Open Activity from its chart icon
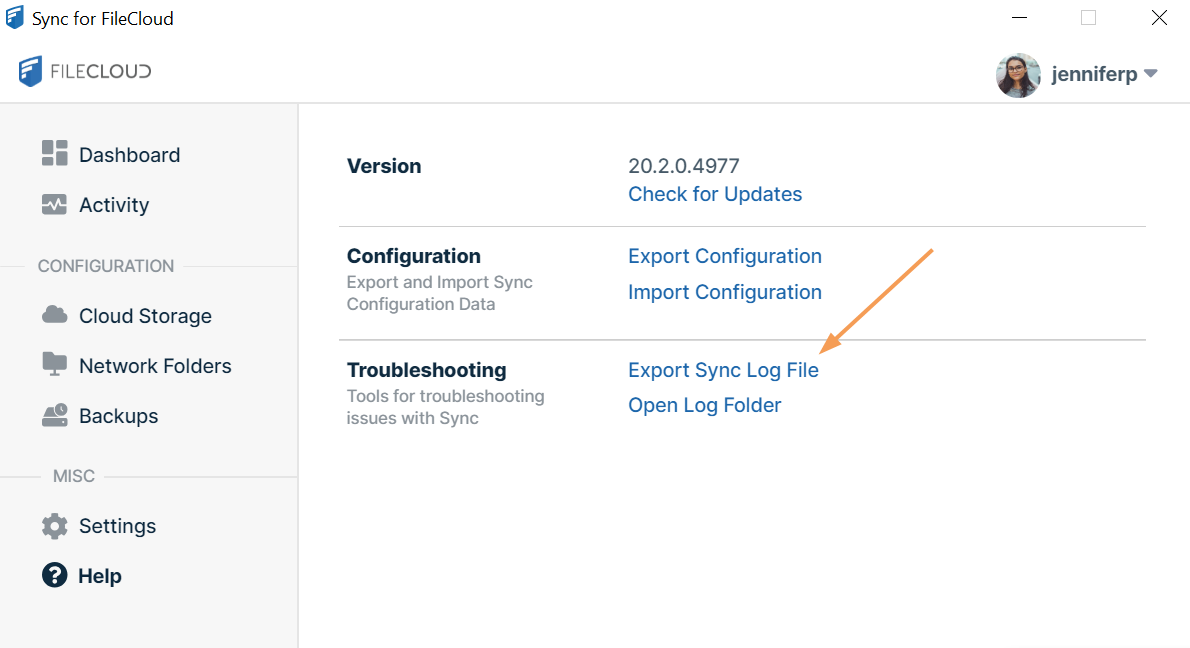 (57, 204)
